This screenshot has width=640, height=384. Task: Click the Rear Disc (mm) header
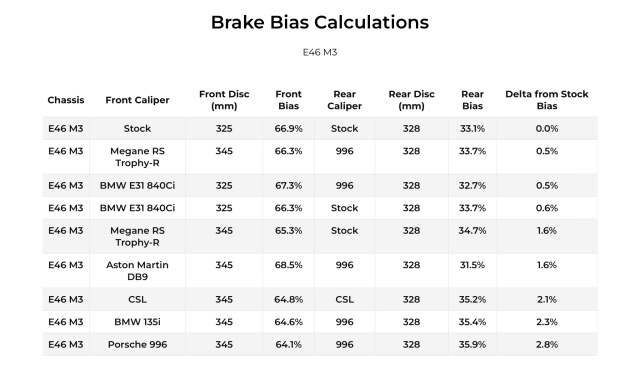pos(411,100)
